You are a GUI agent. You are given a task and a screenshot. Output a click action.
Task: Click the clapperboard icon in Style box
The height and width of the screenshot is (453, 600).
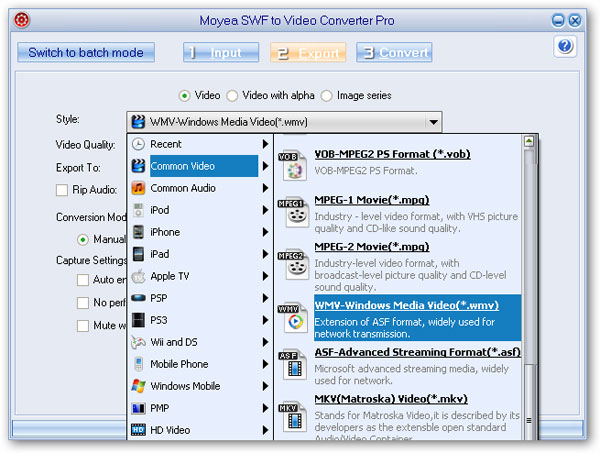coord(138,122)
